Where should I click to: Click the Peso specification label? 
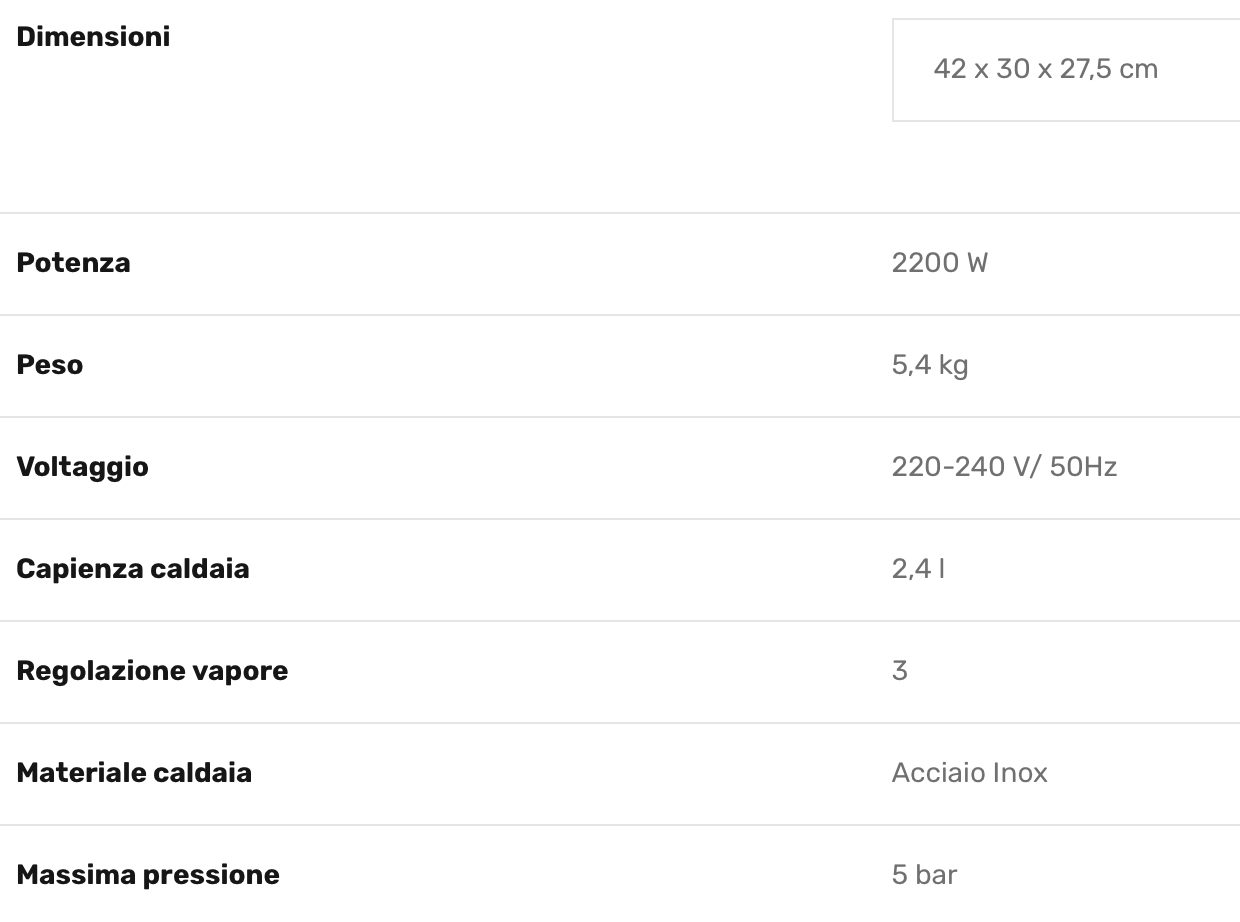point(50,365)
